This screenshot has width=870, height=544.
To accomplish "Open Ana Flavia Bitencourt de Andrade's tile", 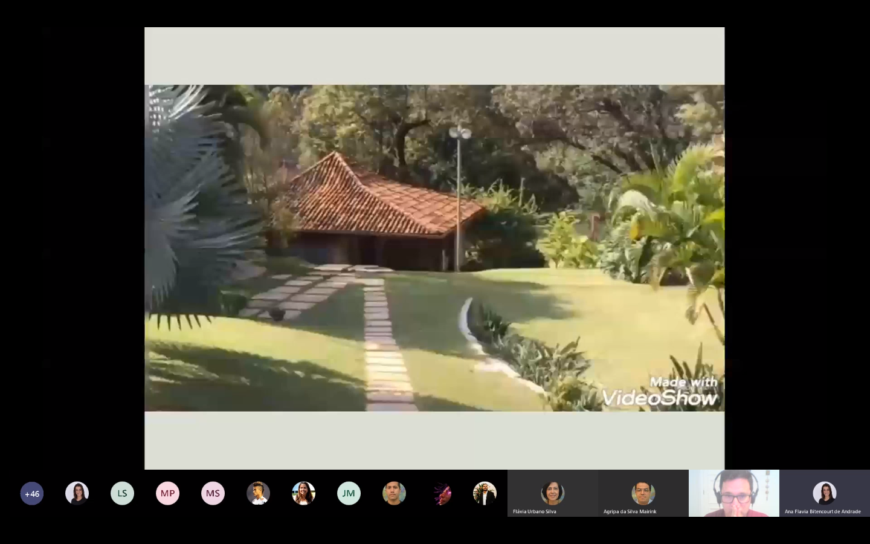I will point(824,491).
